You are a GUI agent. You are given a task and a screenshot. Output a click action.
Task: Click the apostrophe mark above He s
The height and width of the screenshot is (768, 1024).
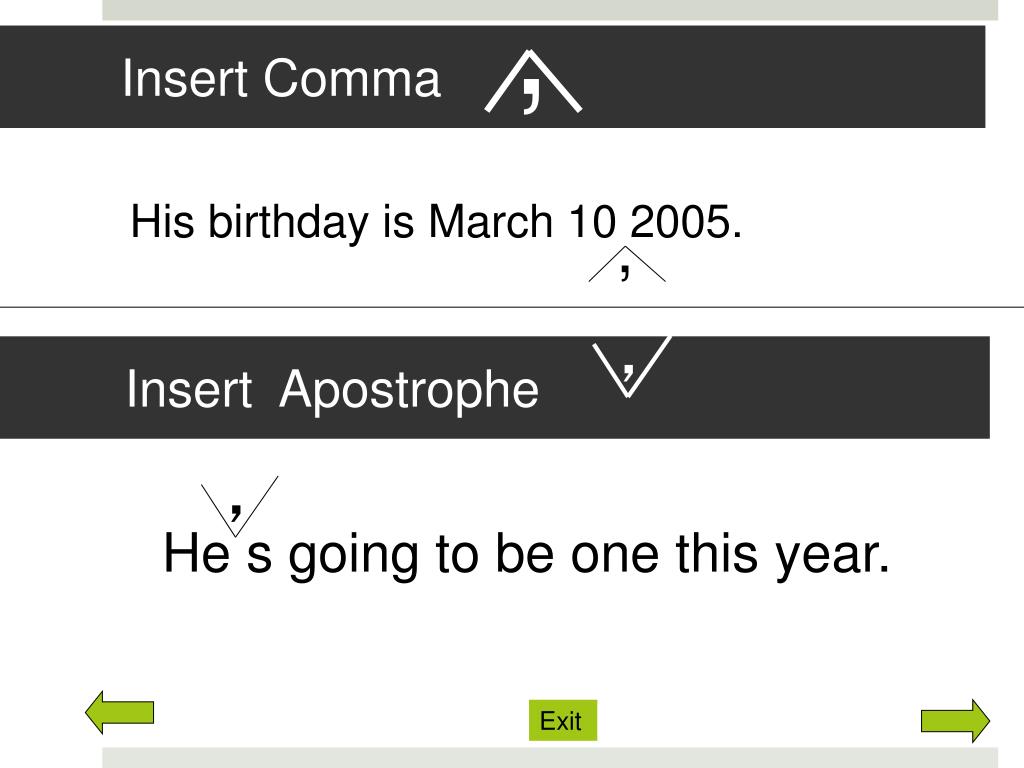[x=239, y=507]
